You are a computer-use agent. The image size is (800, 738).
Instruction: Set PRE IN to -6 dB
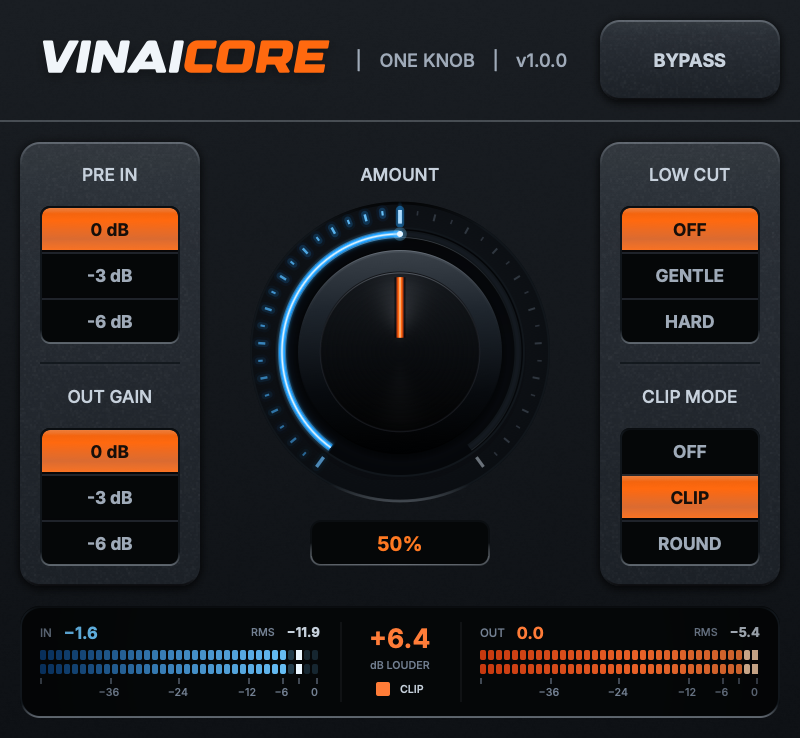(110, 322)
